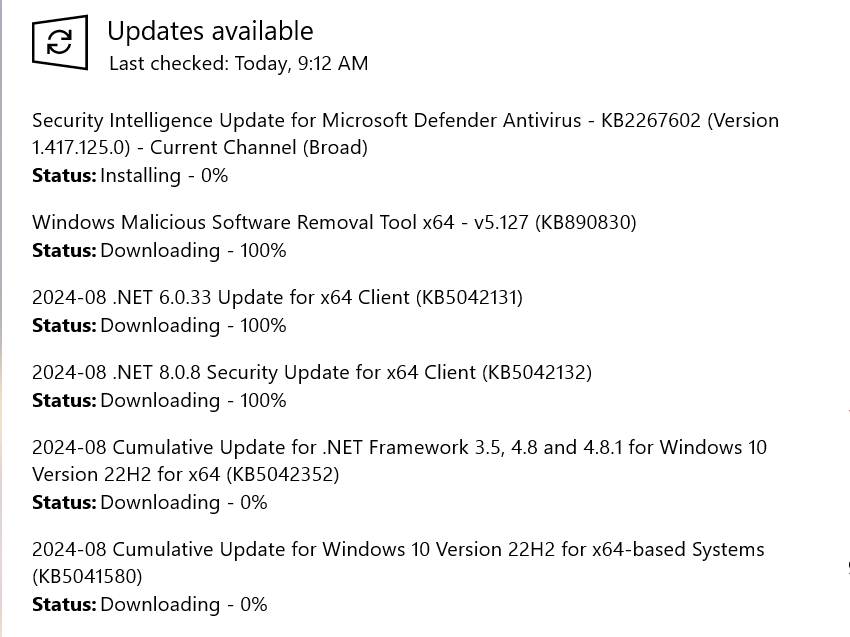Image resolution: width=850 pixels, height=637 pixels.
Task: Click the KB5042132 identifier text
Action: [539, 372]
